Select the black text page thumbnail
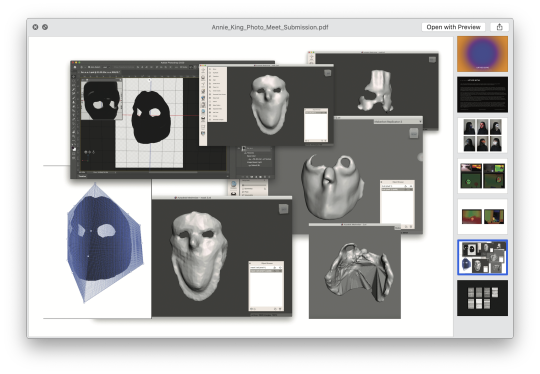 (x=482, y=95)
